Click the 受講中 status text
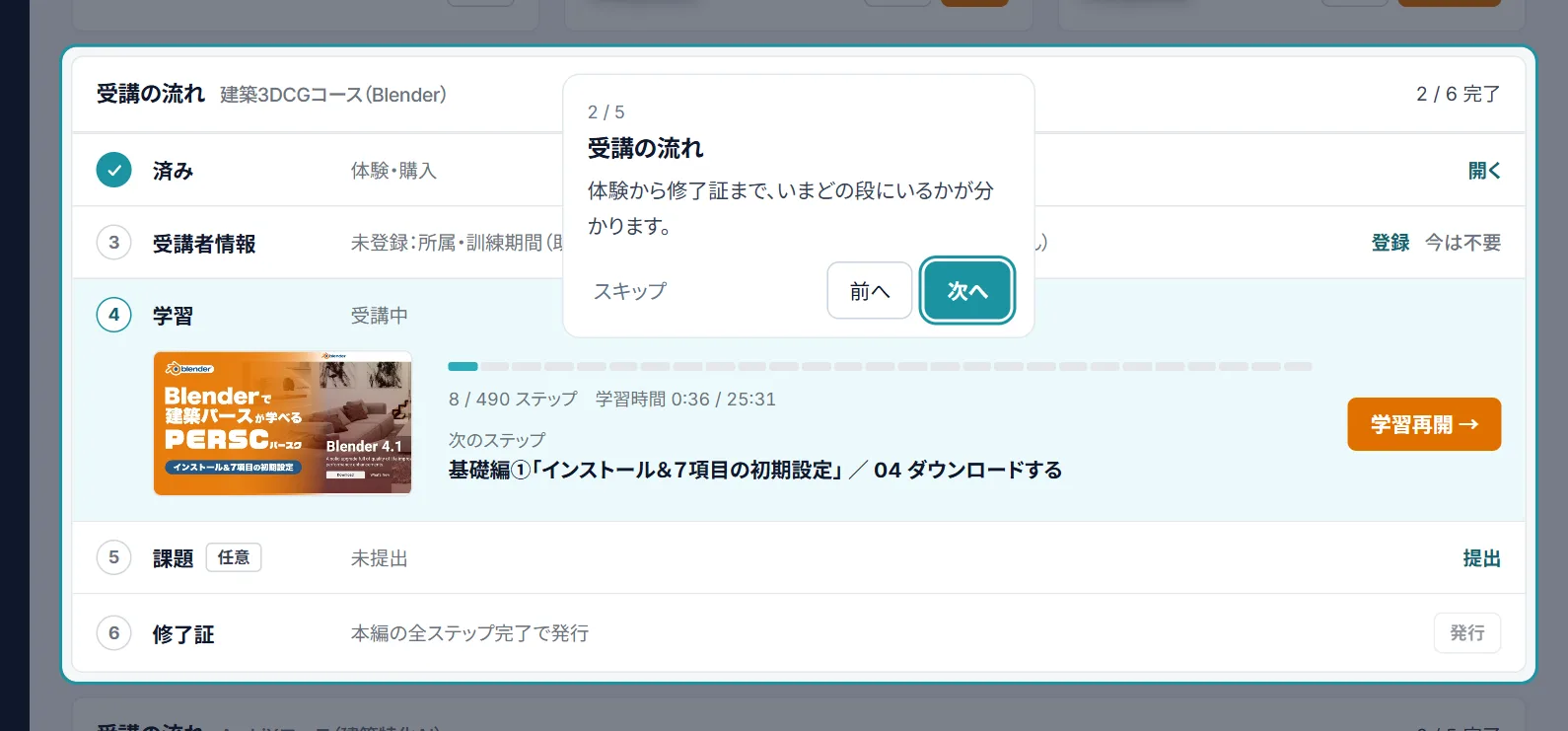 [380, 316]
